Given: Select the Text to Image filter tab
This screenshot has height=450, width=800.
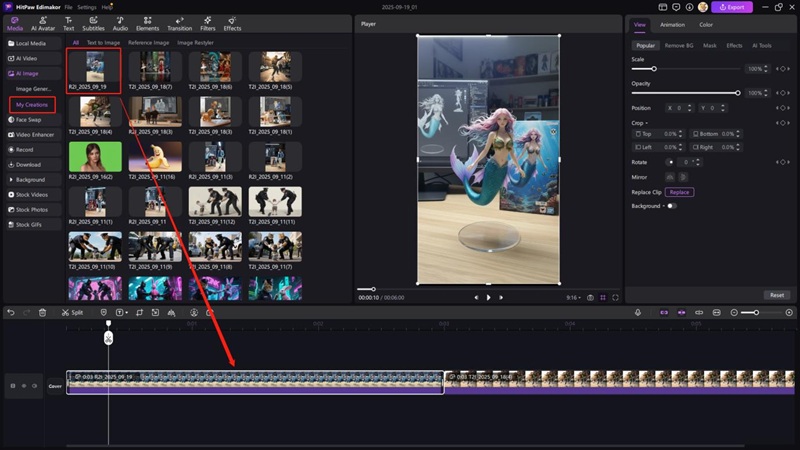Looking at the screenshot, I should (103, 43).
